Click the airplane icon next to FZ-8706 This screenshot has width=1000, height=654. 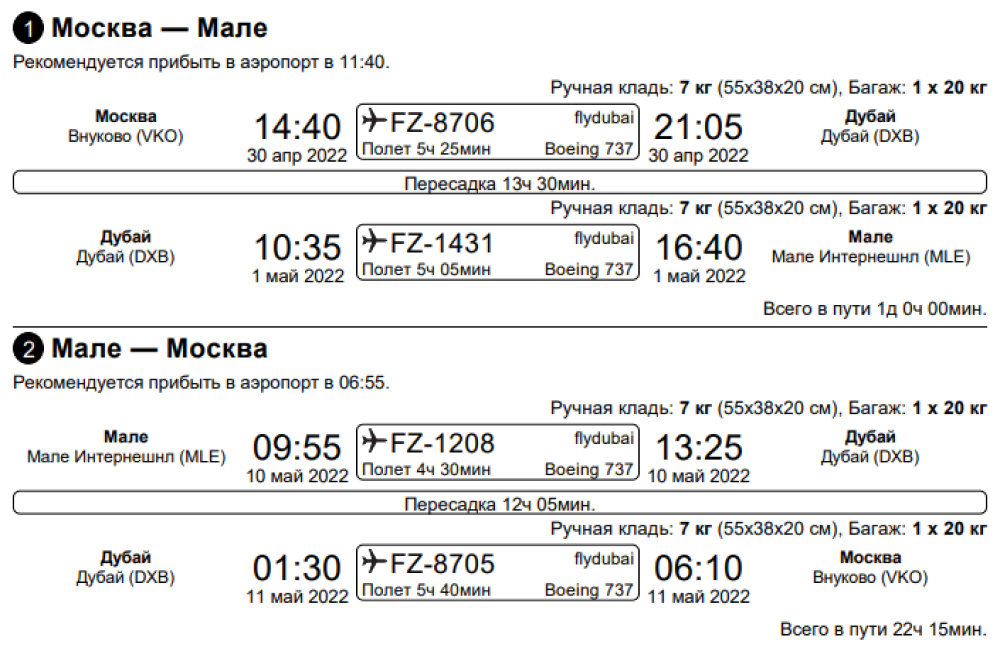point(374,120)
